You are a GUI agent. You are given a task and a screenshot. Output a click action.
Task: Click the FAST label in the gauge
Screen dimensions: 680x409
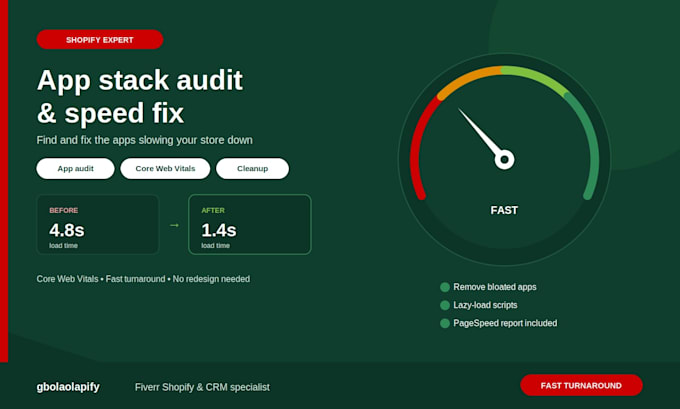click(x=504, y=210)
